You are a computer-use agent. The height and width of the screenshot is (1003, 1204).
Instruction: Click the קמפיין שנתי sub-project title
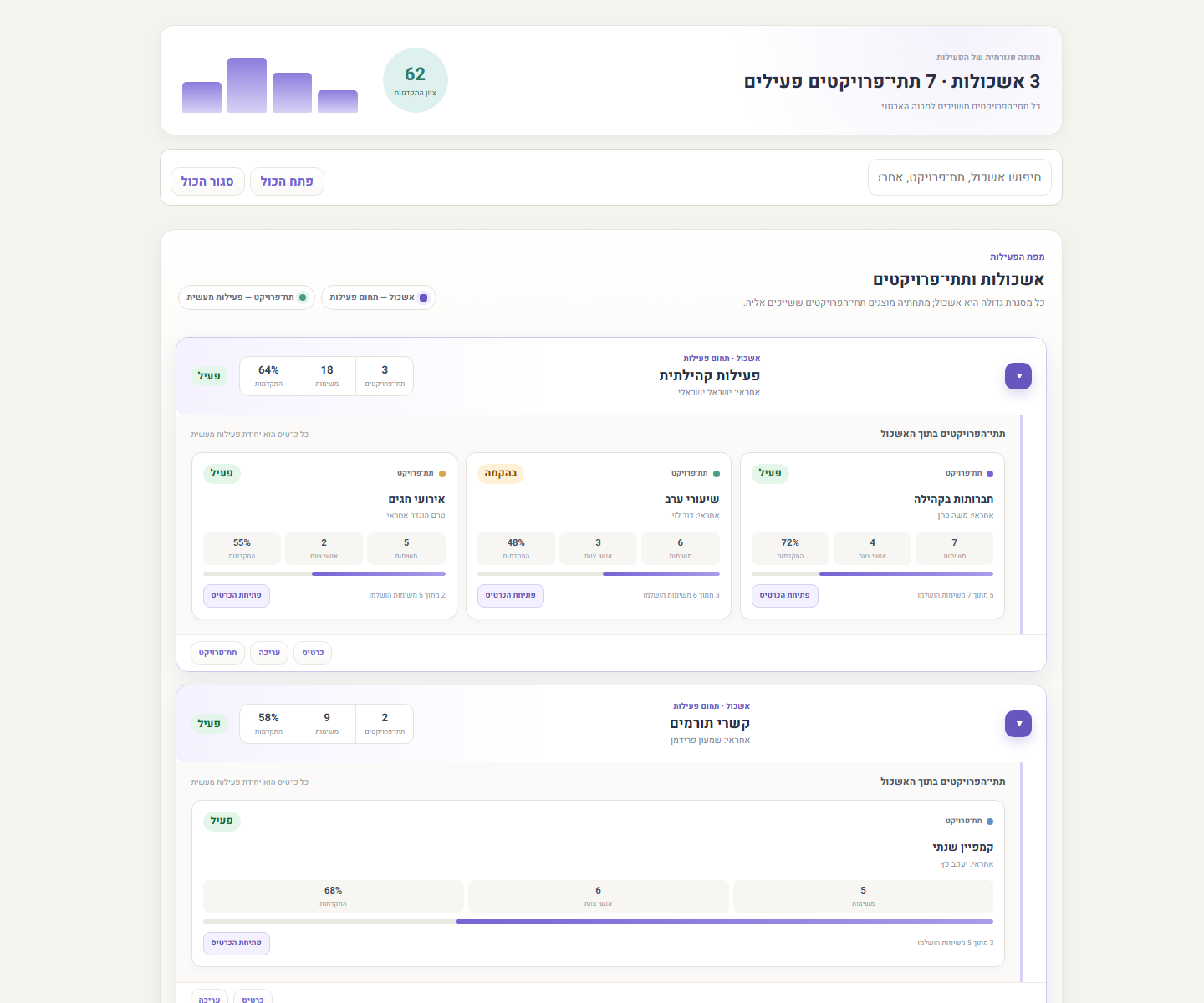(963, 848)
